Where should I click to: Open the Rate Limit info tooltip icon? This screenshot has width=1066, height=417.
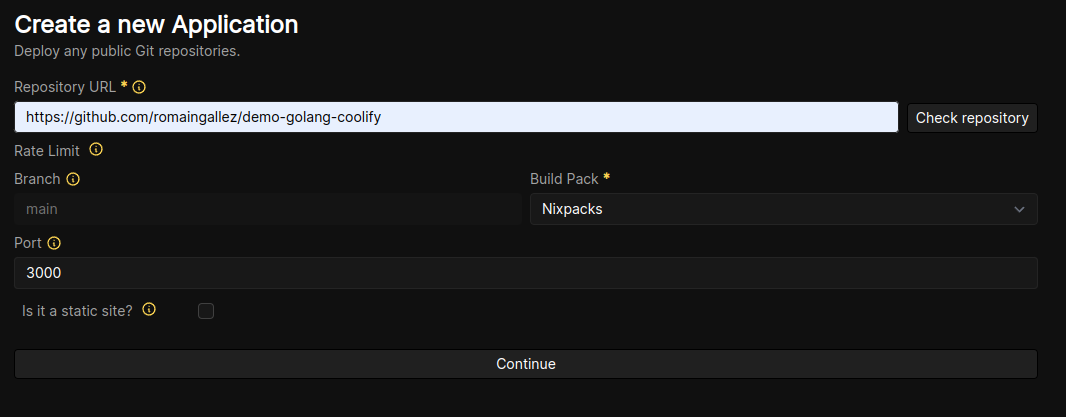[96, 150]
